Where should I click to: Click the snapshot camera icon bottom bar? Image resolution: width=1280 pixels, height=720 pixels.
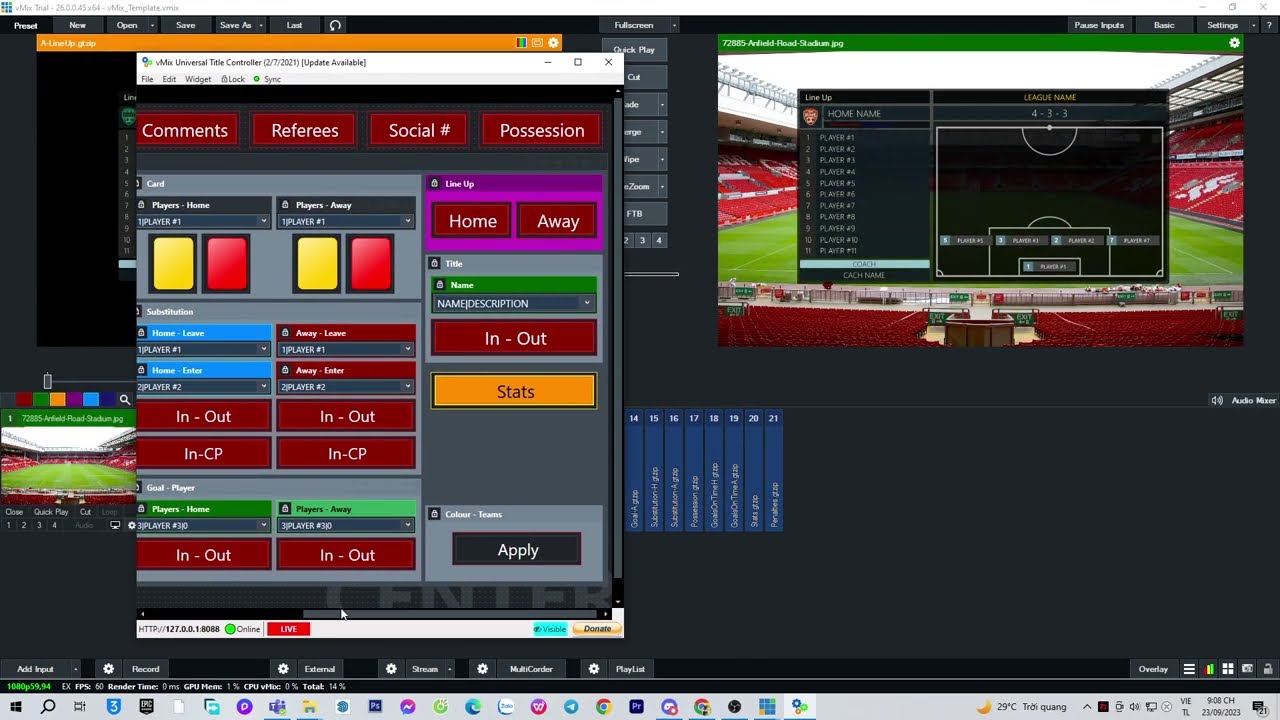click(x=1247, y=669)
